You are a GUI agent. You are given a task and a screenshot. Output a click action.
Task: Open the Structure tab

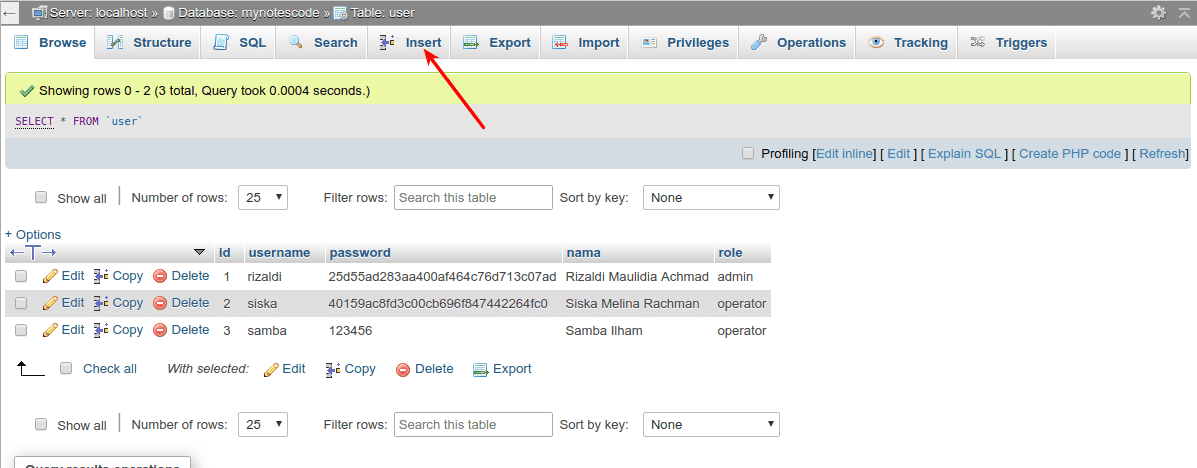tap(149, 43)
